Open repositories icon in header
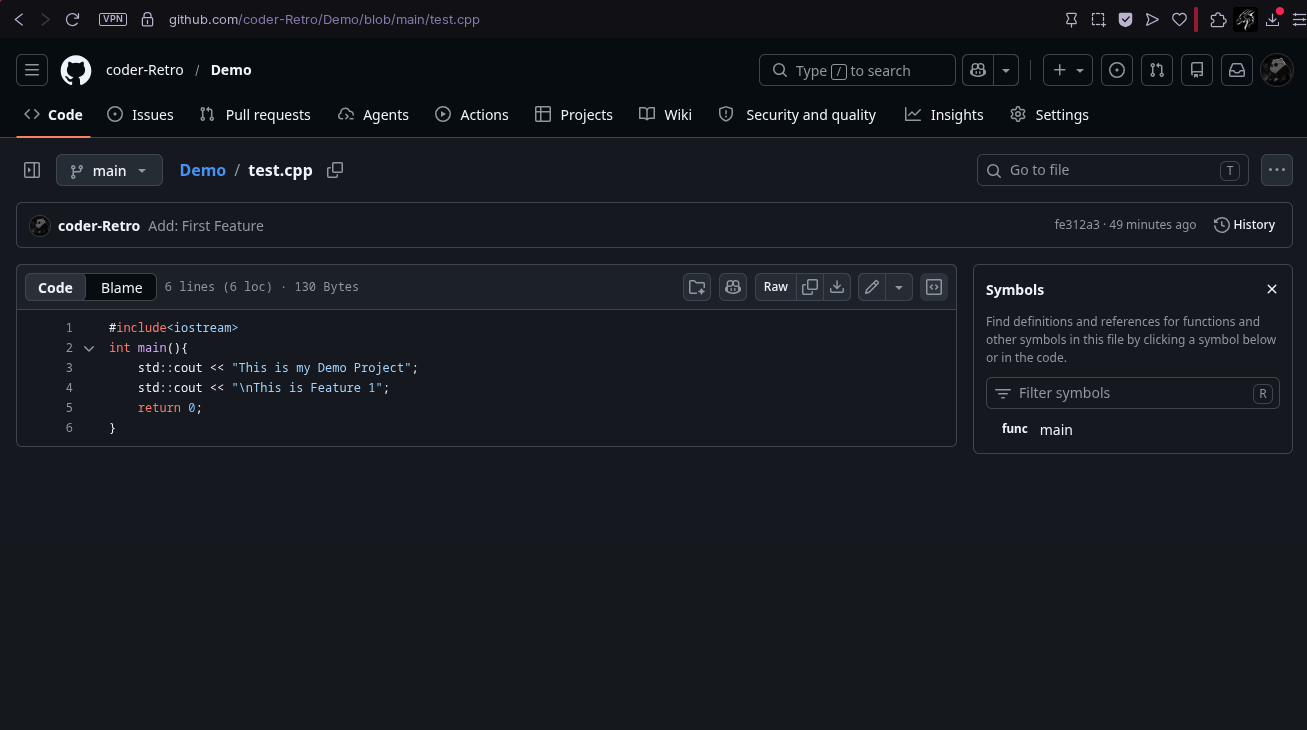Image resolution: width=1307 pixels, height=730 pixels. [x=1197, y=70]
